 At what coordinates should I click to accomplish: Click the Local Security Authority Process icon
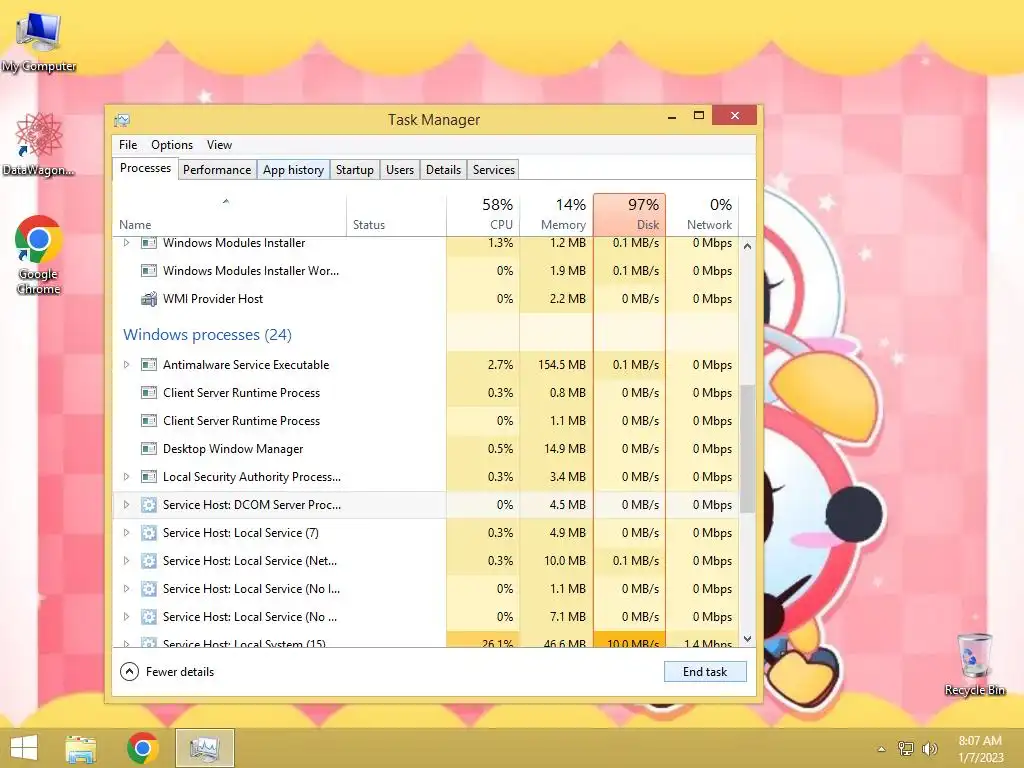point(149,477)
